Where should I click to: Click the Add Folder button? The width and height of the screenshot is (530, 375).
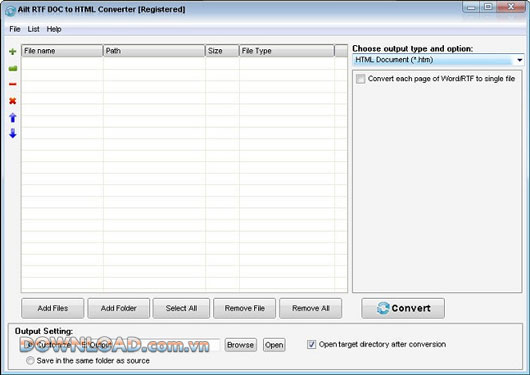[x=119, y=308]
